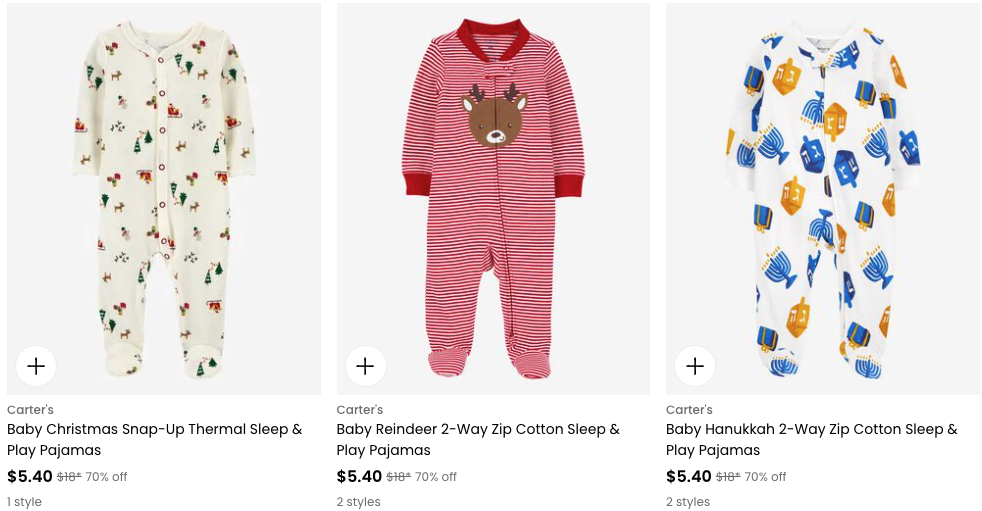Click the $5.40 price of Reindeer pajamas
This screenshot has height=511, width=982.
[x=359, y=477]
